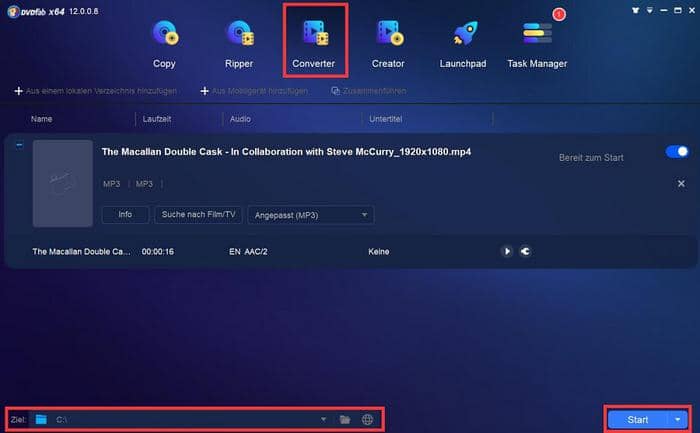Click the Info button

pyautogui.click(x=125, y=214)
